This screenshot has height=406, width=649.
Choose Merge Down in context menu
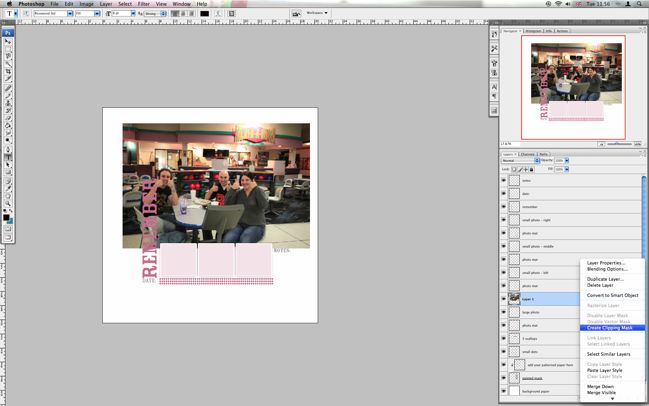600,387
